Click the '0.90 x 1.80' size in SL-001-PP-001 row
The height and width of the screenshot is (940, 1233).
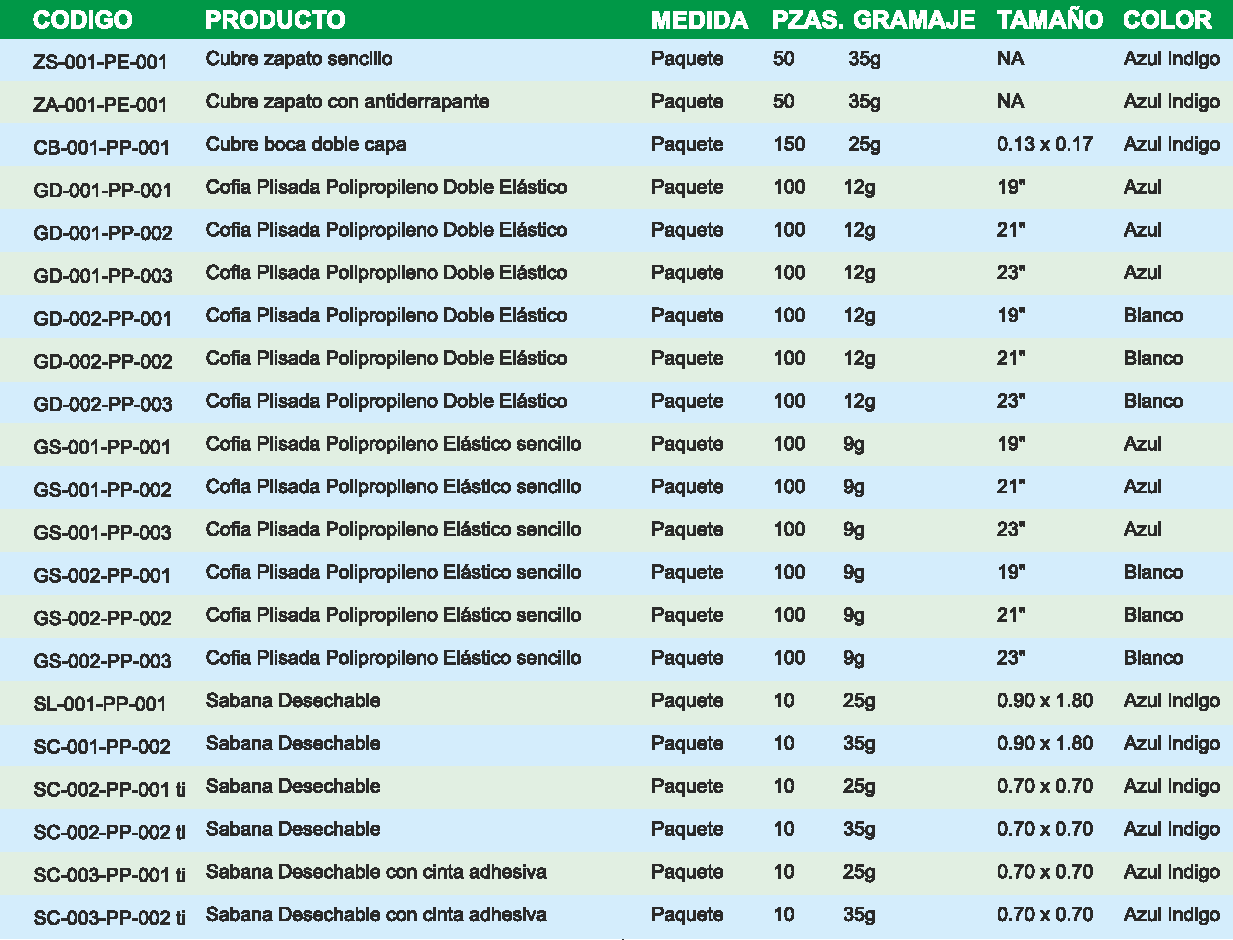1045,701
